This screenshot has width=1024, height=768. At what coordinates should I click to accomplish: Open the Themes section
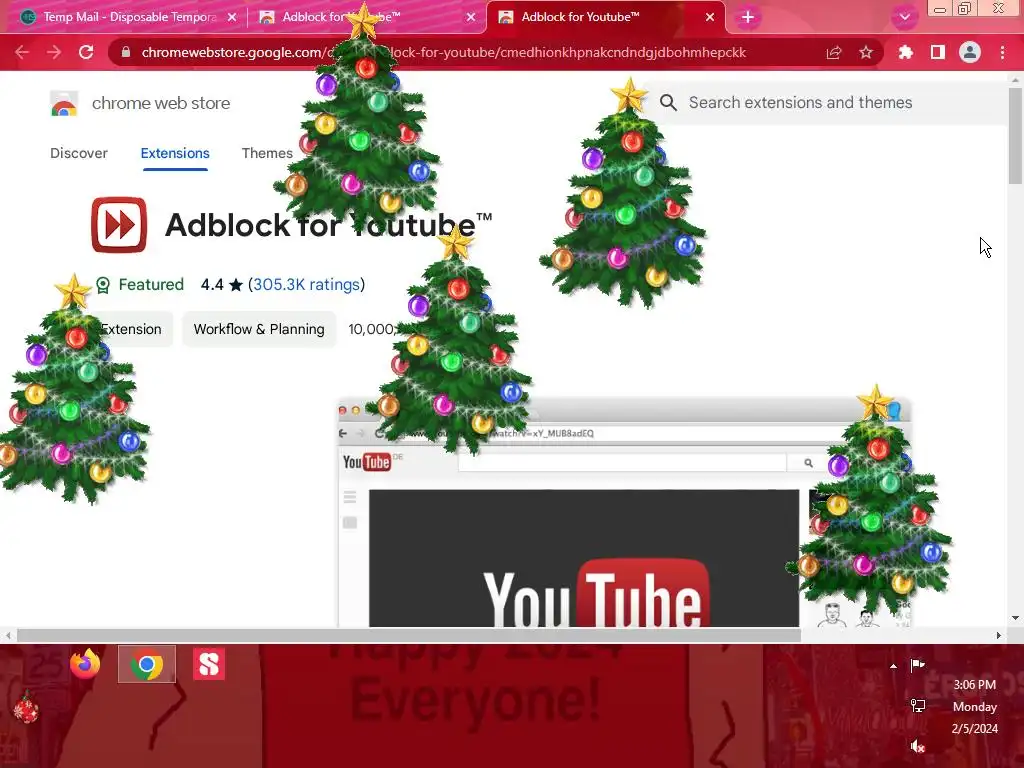(x=267, y=153)
